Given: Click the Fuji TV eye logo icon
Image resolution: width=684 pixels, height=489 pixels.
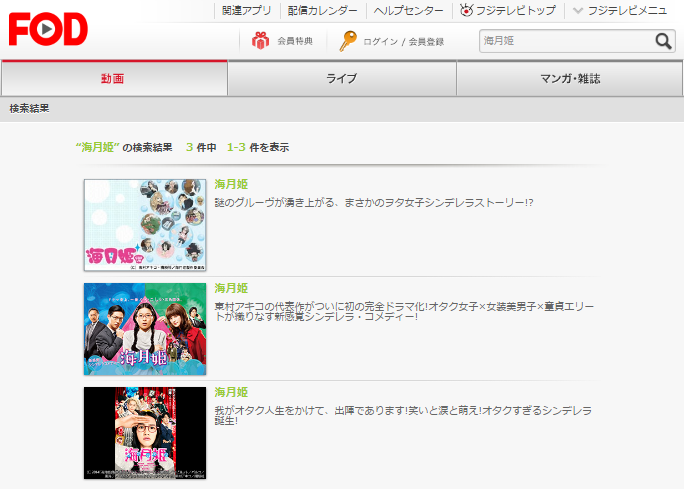Looking at the screenshot, I should [466, 11].
